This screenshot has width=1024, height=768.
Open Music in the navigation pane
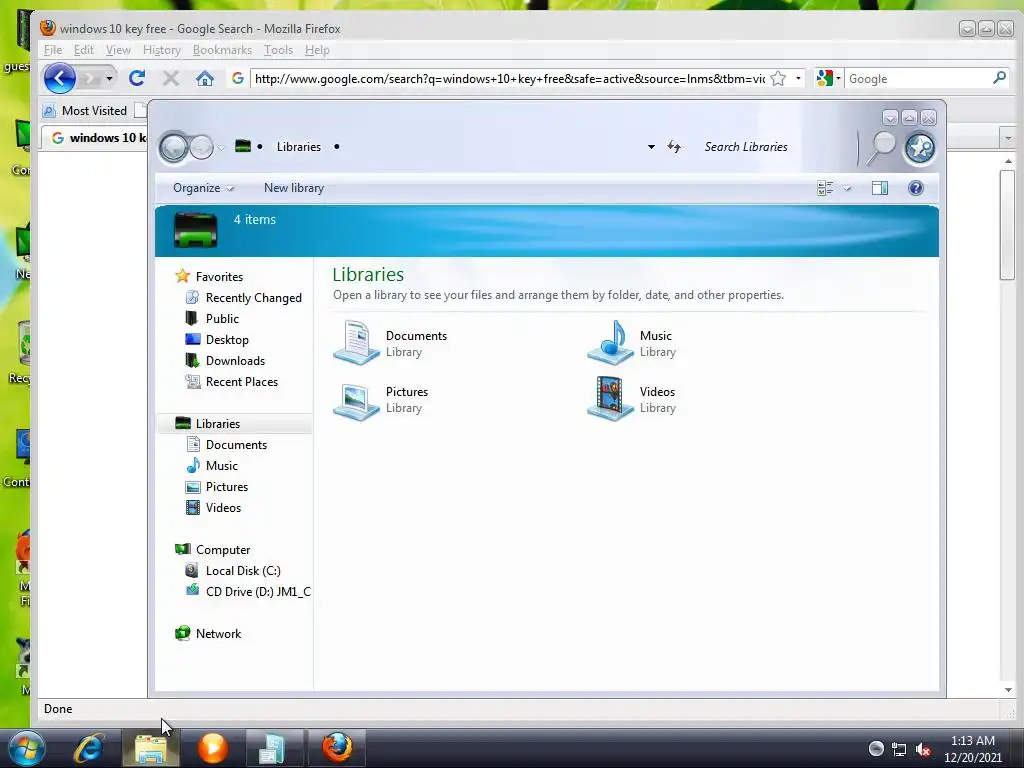pos(221,466)
